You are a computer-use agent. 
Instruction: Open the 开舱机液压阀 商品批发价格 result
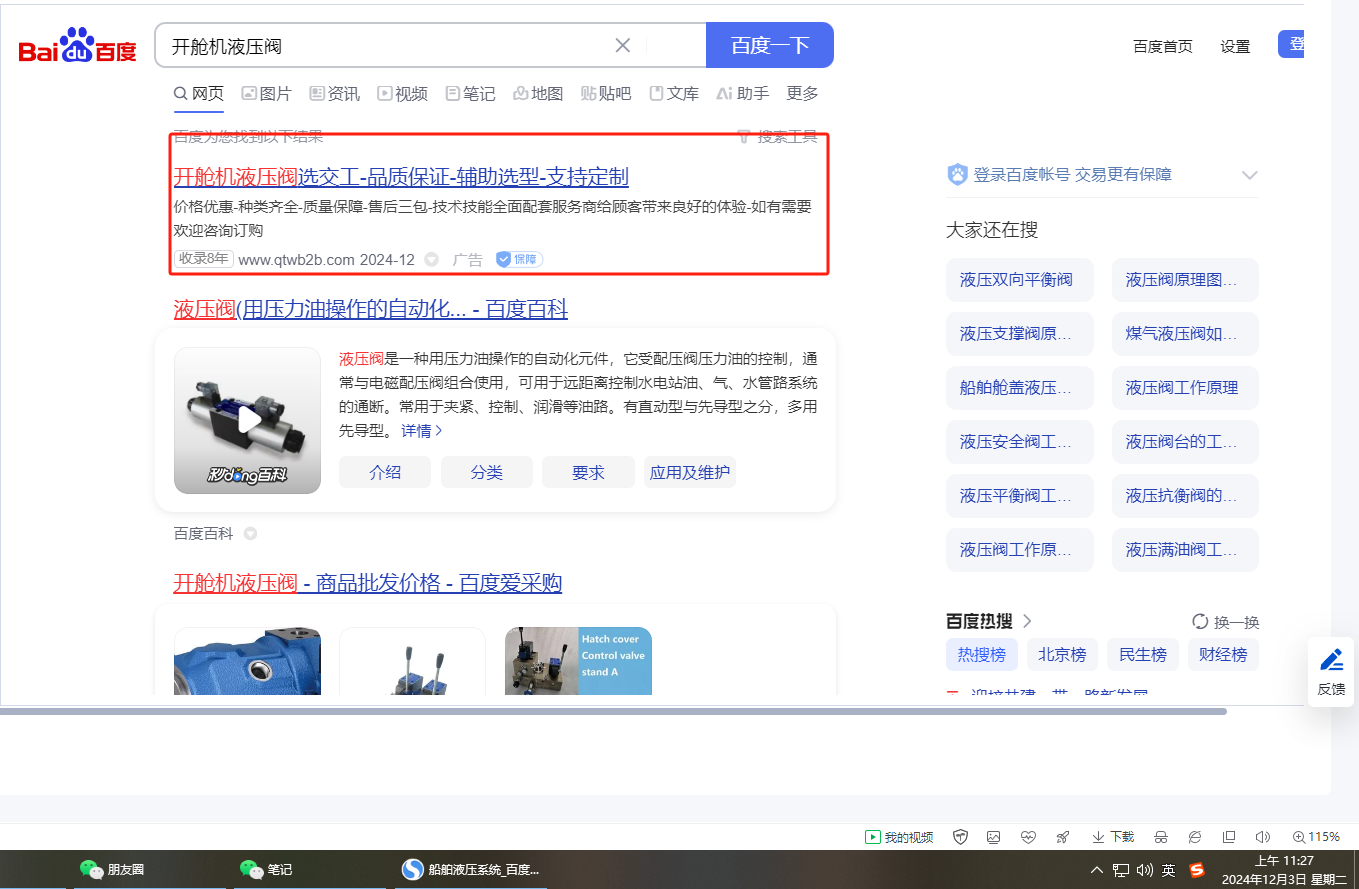click(368, 583)
